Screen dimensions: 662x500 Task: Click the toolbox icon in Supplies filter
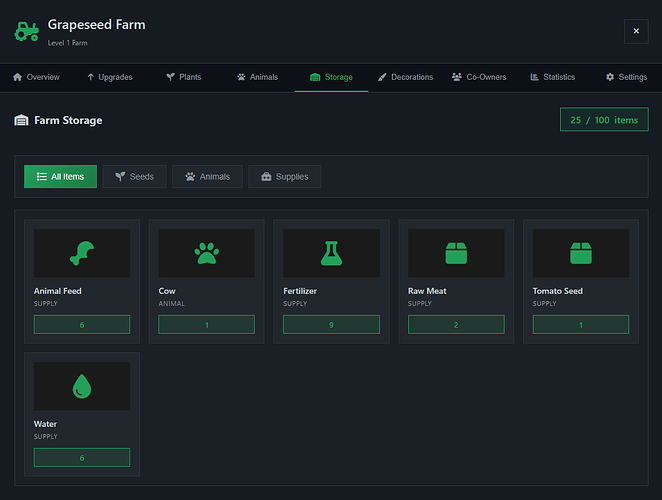(266, 177)
